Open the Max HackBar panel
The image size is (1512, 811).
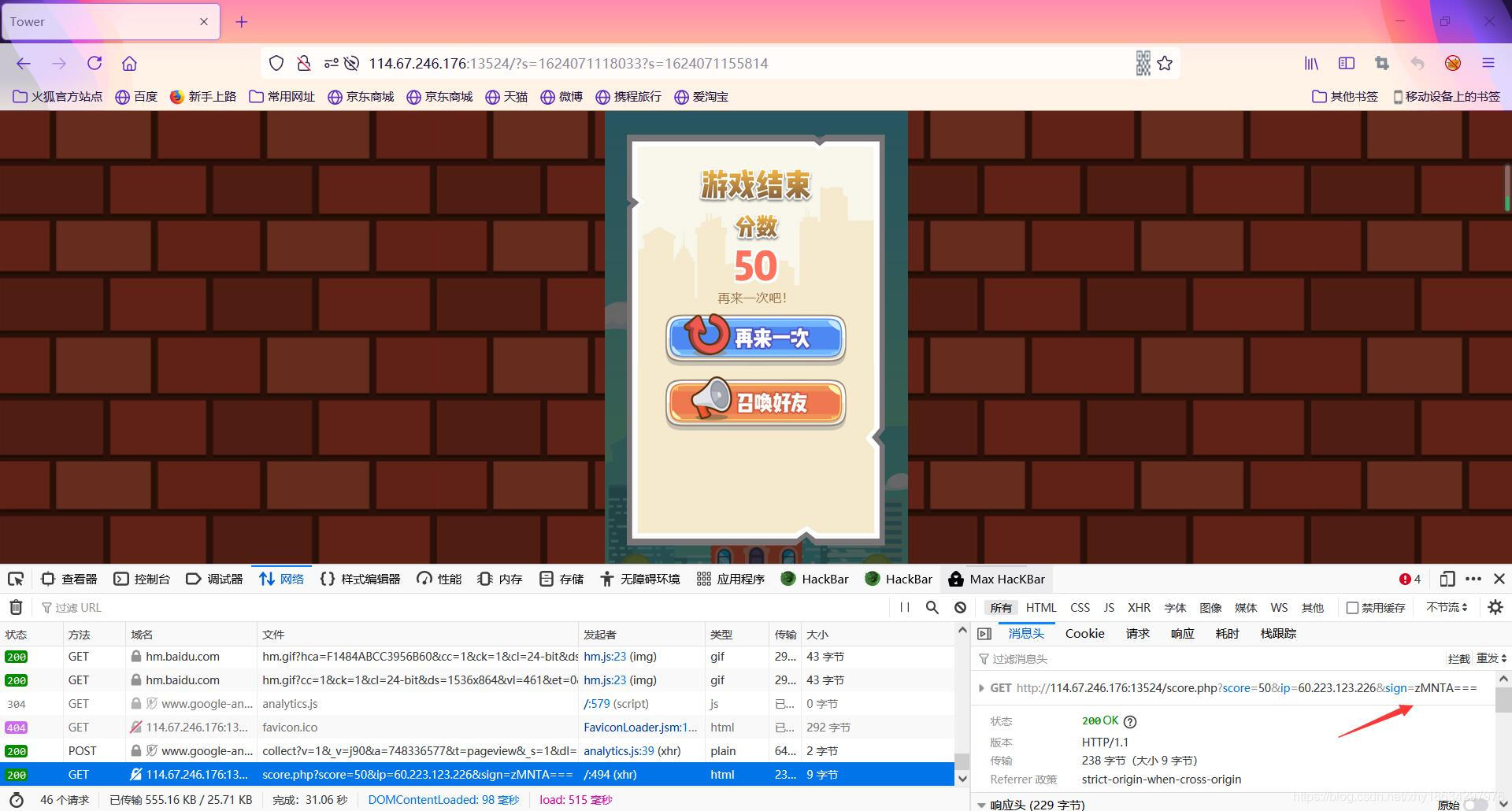click(997, 579)
